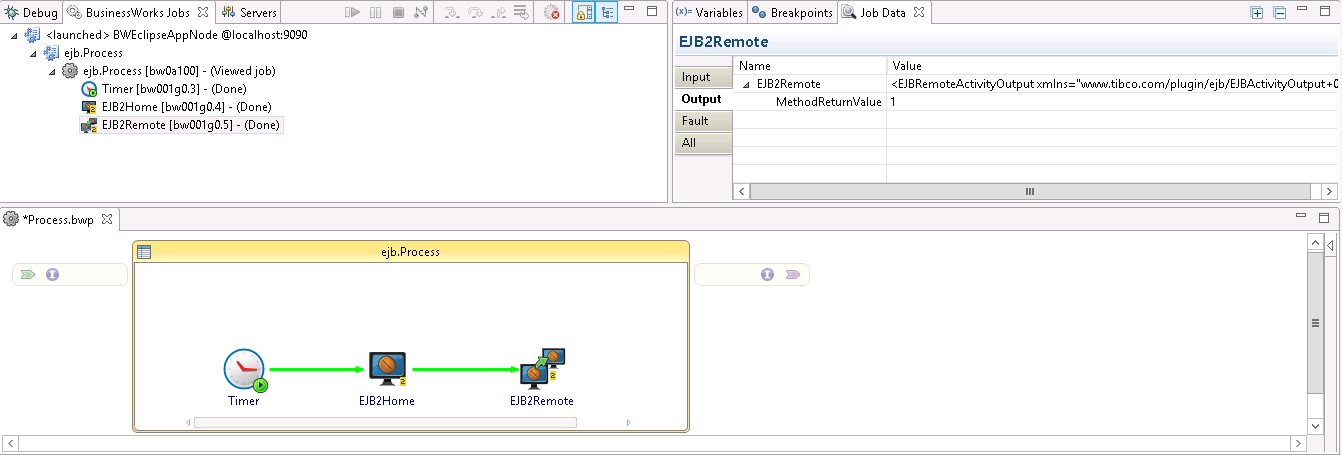This screenshot has width=1342, height=455.
Task: Click the Step Over debug icon
Action: click(475, 13)
